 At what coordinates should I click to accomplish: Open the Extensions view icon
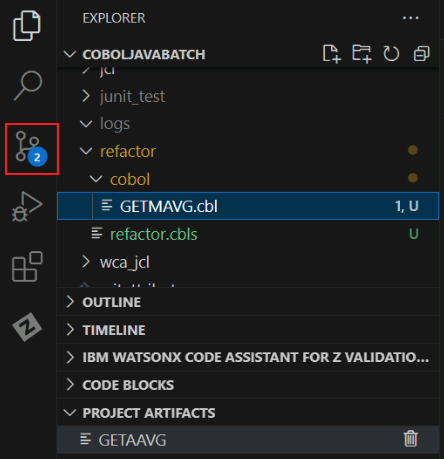pos(27,267)
